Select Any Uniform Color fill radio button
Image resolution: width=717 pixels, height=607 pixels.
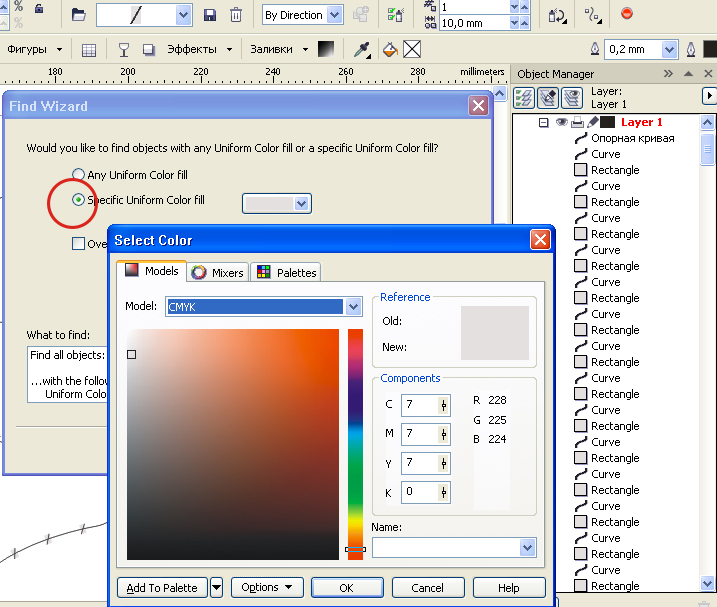coord(78,174)
